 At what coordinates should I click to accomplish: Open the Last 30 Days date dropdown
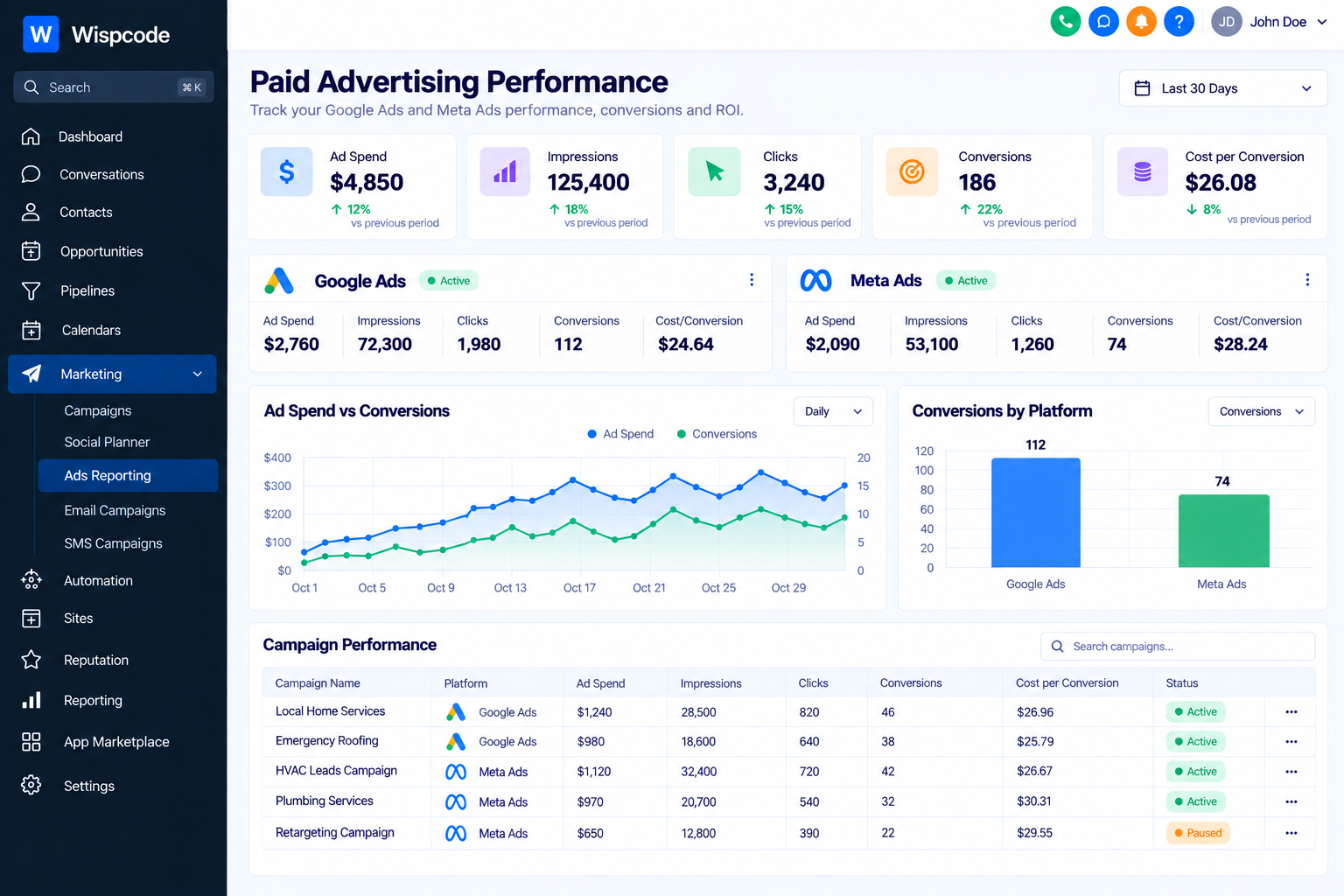click(x=1222, y=88)
